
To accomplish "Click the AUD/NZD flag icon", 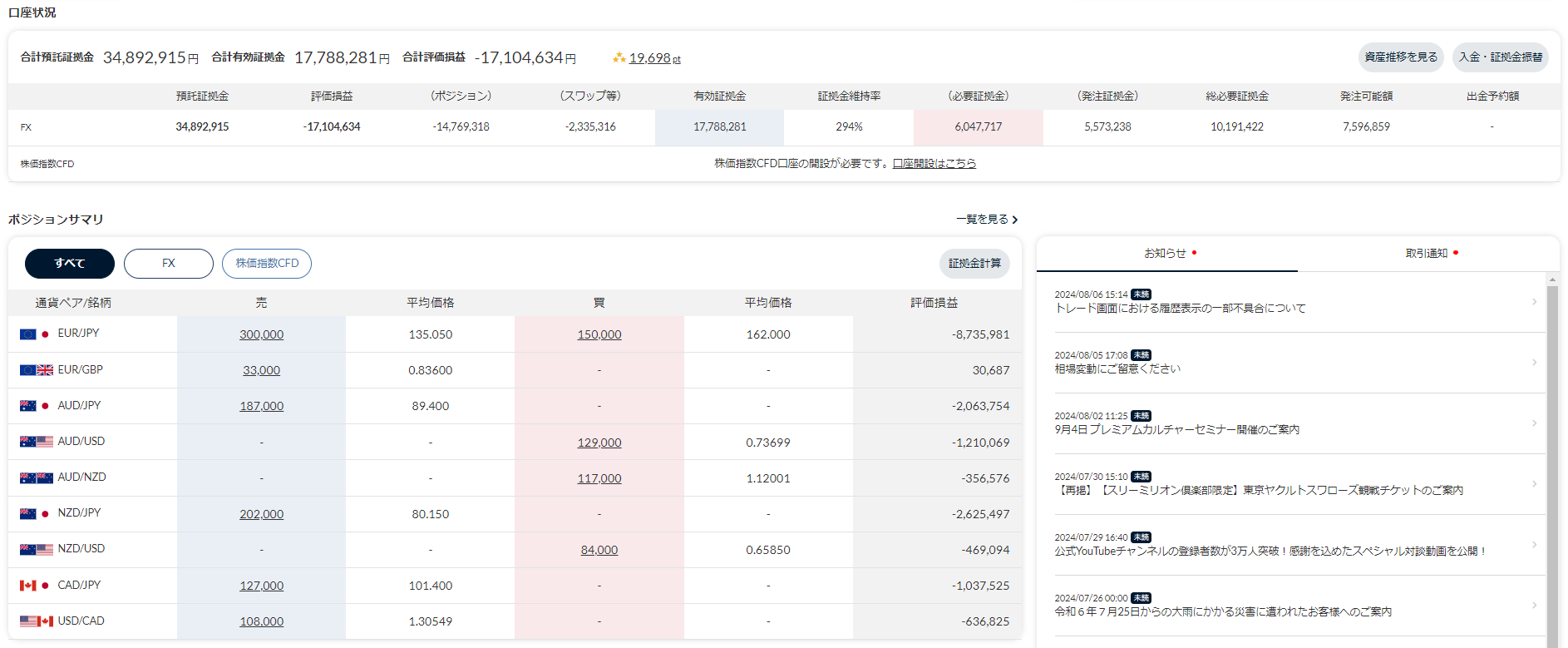I will pos(37,477).
